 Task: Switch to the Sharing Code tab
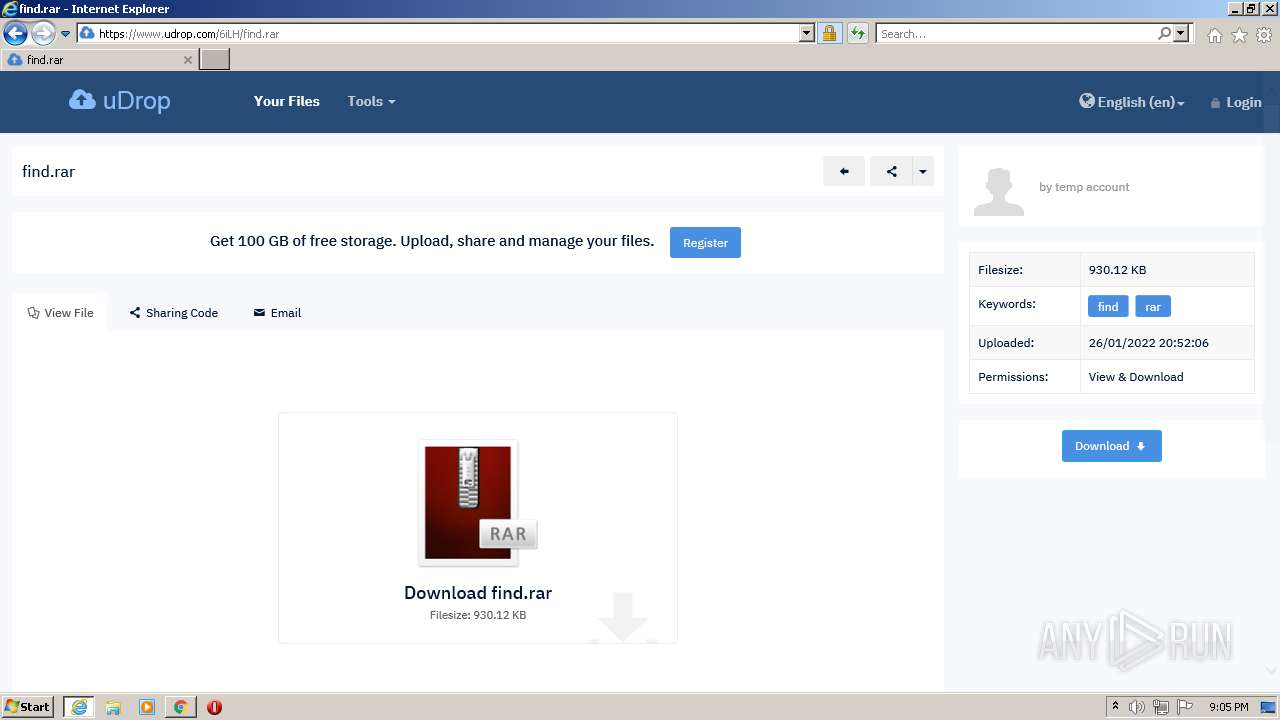coord(174,313)
